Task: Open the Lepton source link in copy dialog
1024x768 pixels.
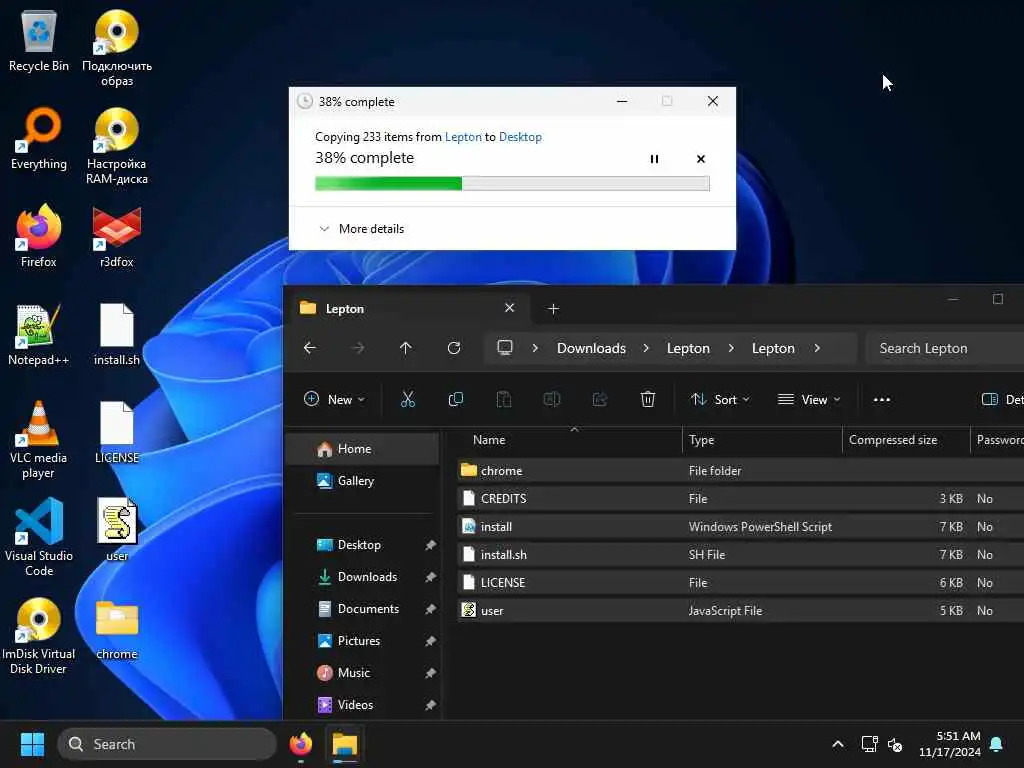Action: click(463, 136)
